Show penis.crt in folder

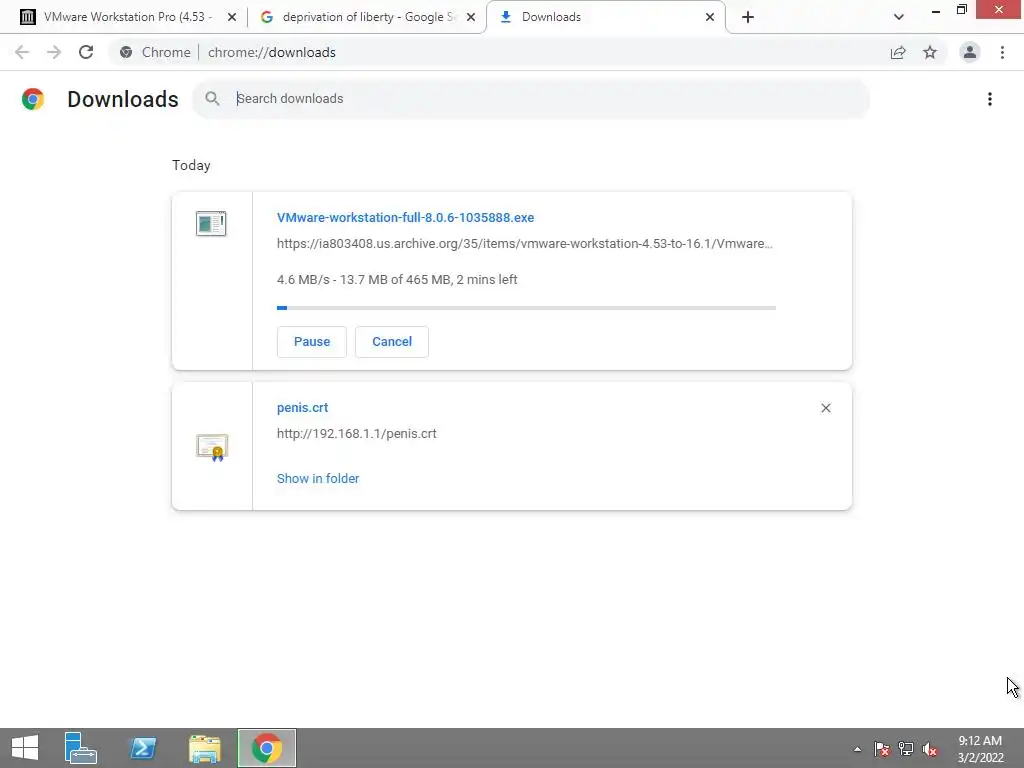(318, 479)
